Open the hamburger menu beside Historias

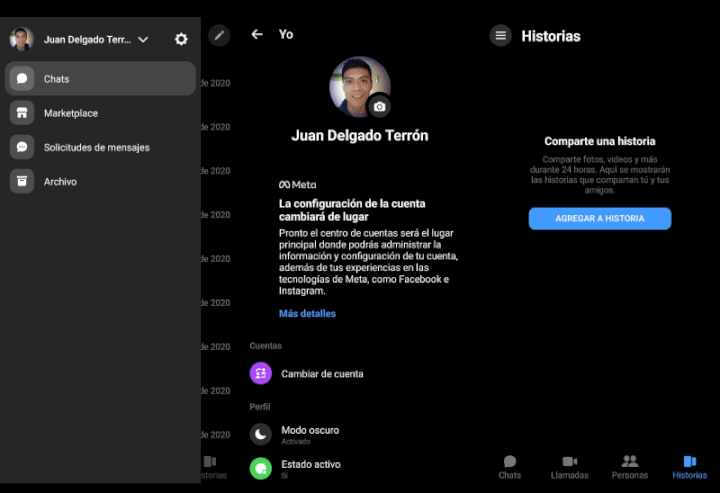click(x=501, y=35)
